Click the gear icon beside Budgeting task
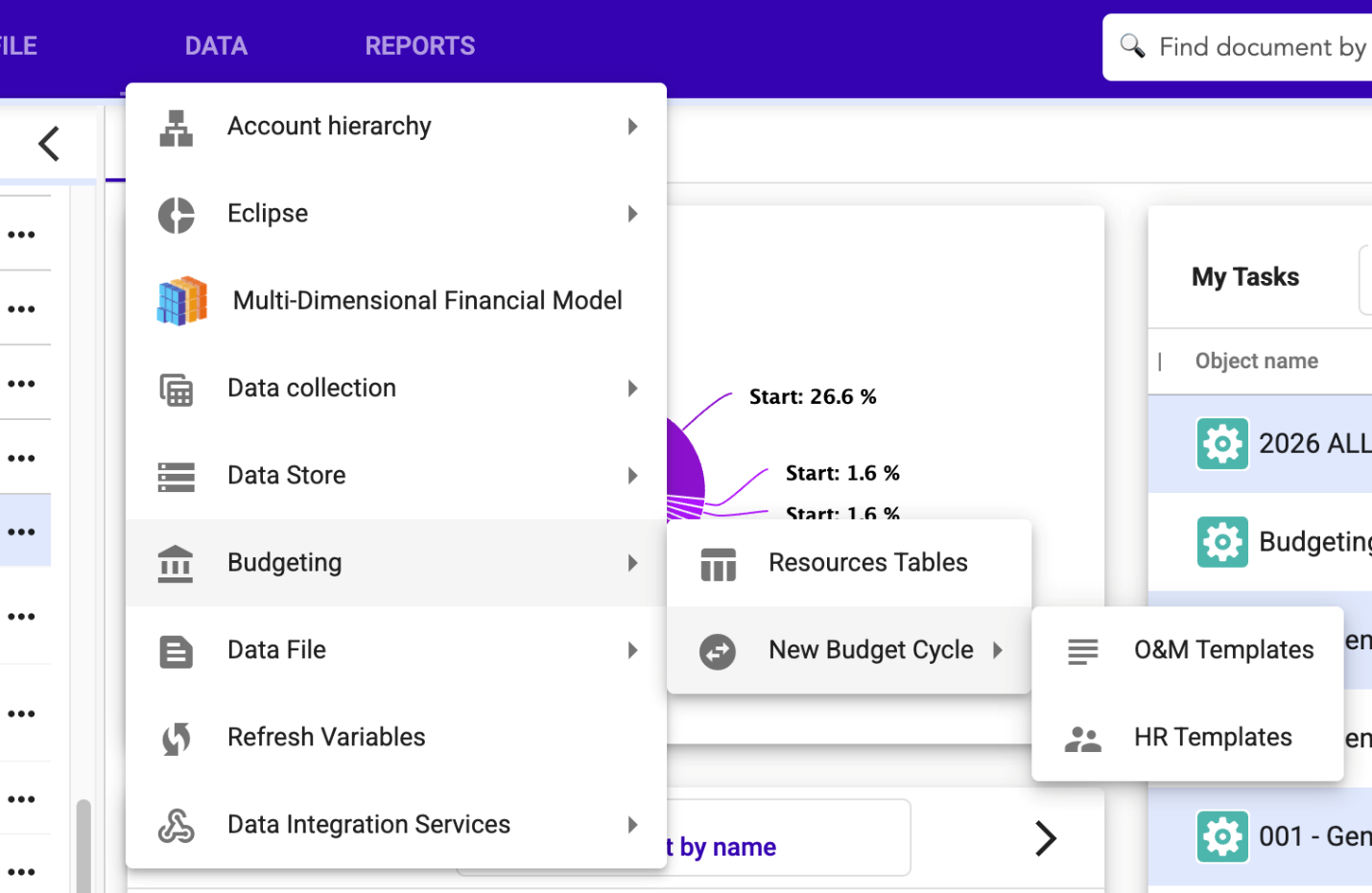The height and width of the screenshot is (893, 1372). (x=1222, y=541)
